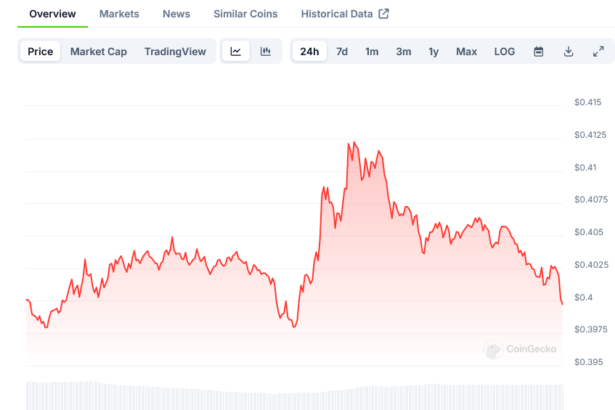Select Max time range

pos(466,51)
